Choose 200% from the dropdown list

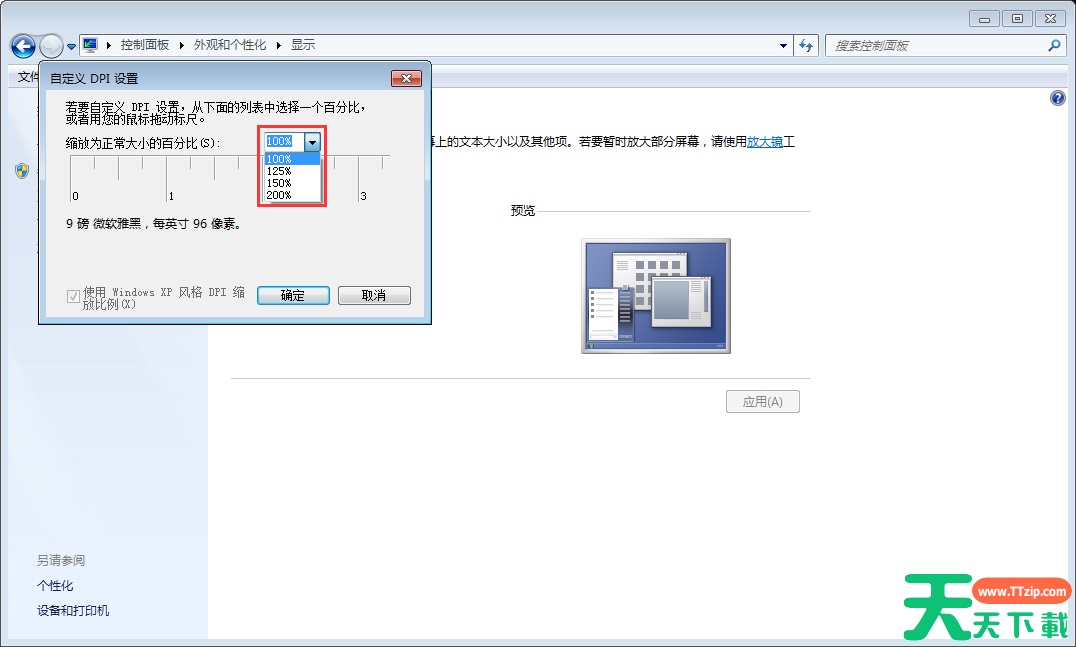tap(292, 195)
